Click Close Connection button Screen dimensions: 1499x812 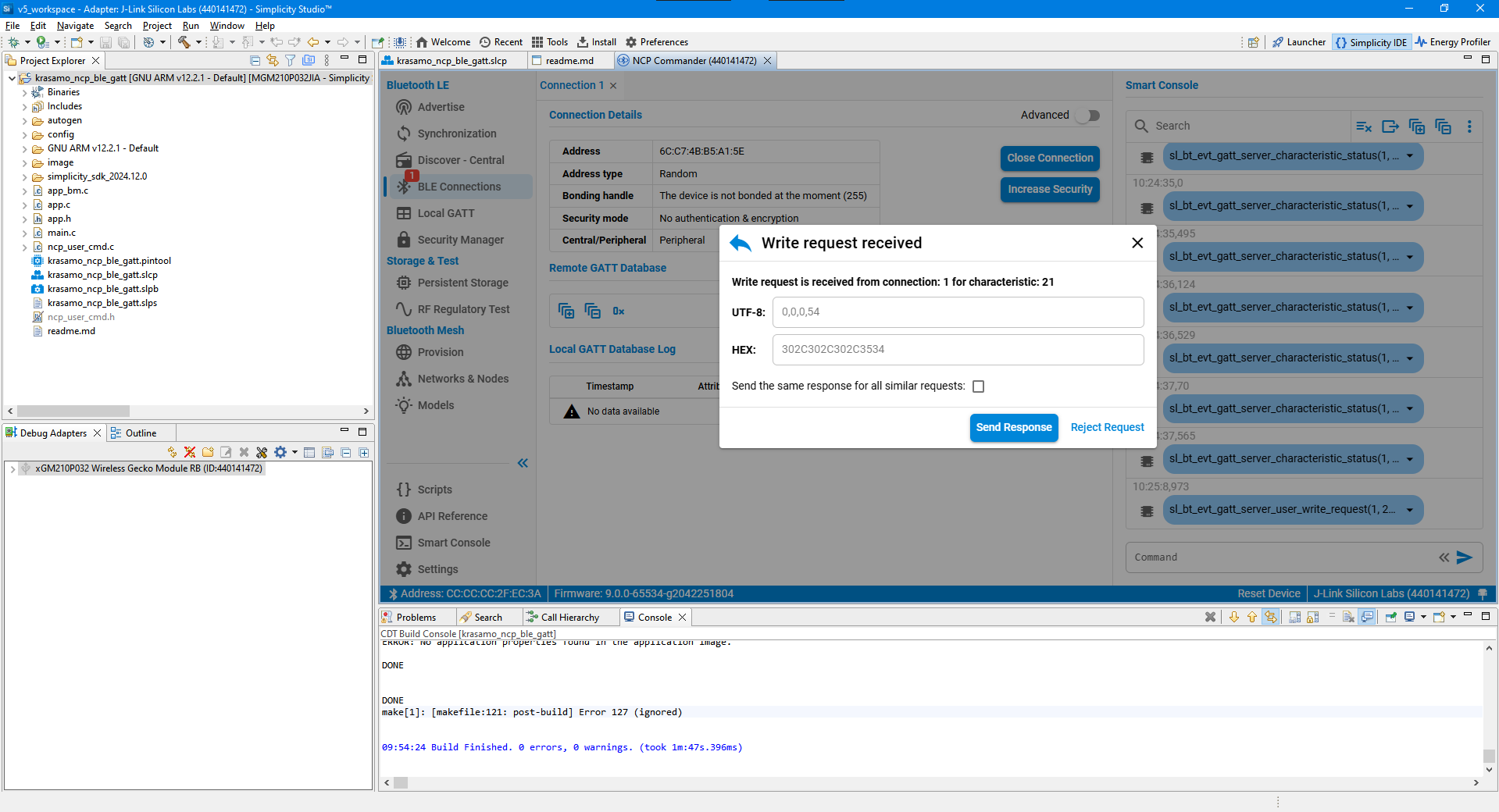coord(1050,158)
